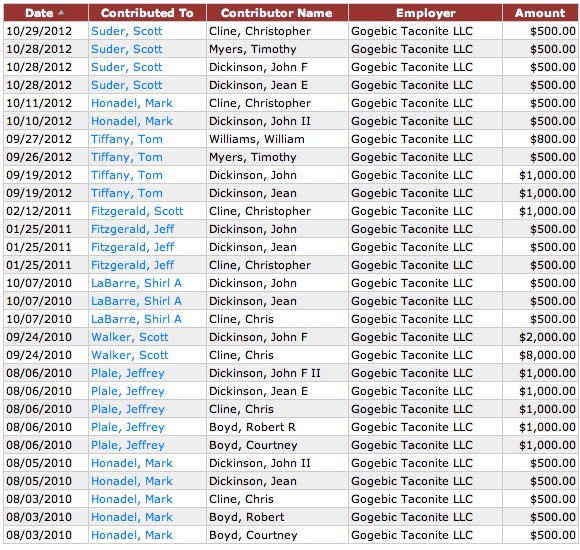Viewport: 580px width, 550px height.
Task: Click the contributor name Dickinson, John F II
Action: [x=265, y=373]
